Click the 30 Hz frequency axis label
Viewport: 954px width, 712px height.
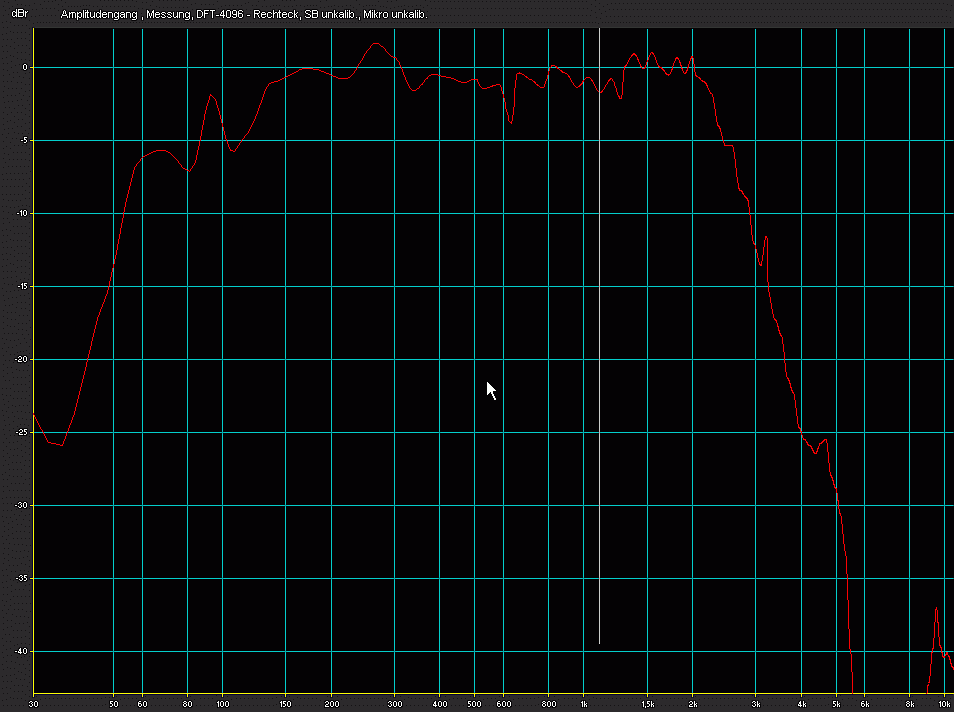[x=35, y=703]
